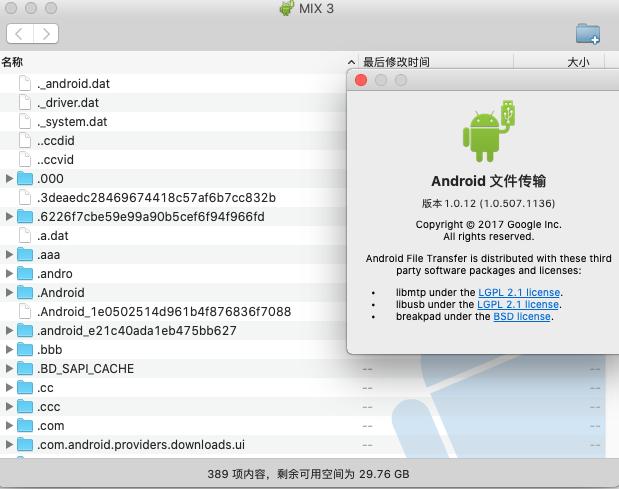Click the Android 文件传输 title in about dialog
Image resolution: width=619 pixels, height=489 pixels.
tap(489, 181)
